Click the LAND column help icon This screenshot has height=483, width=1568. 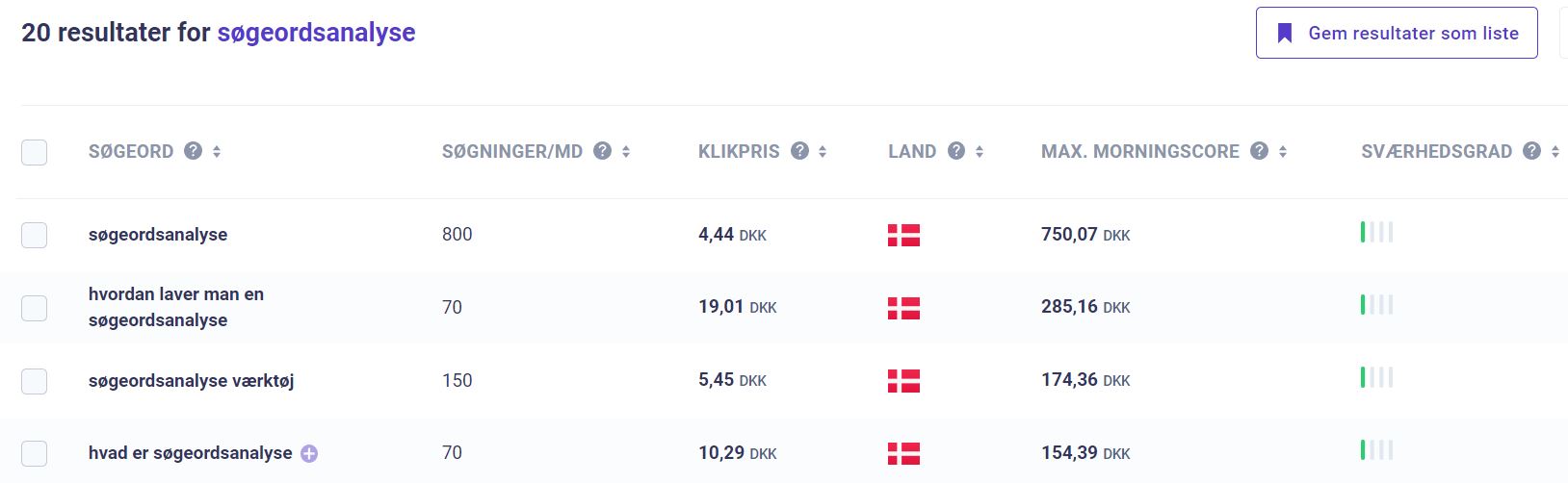[956, 151]
